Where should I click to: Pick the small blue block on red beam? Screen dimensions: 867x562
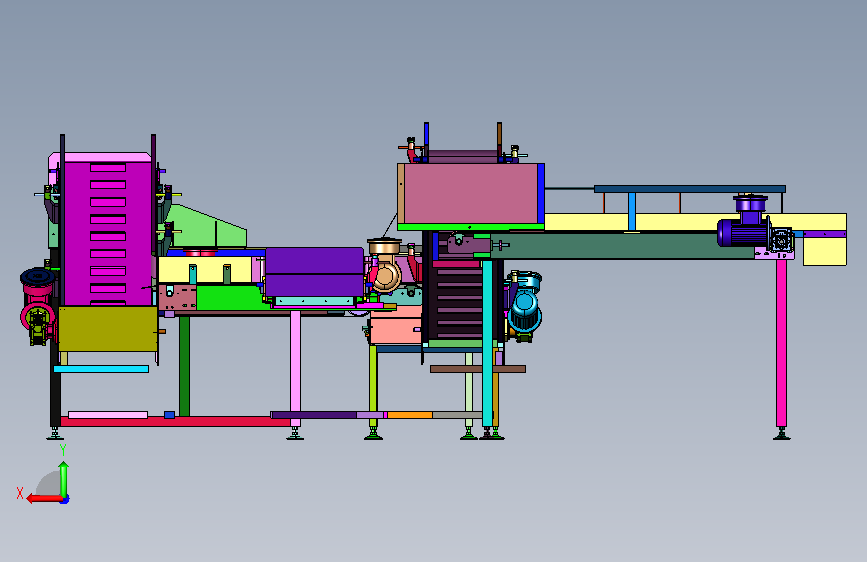click(x=170, y=415)
